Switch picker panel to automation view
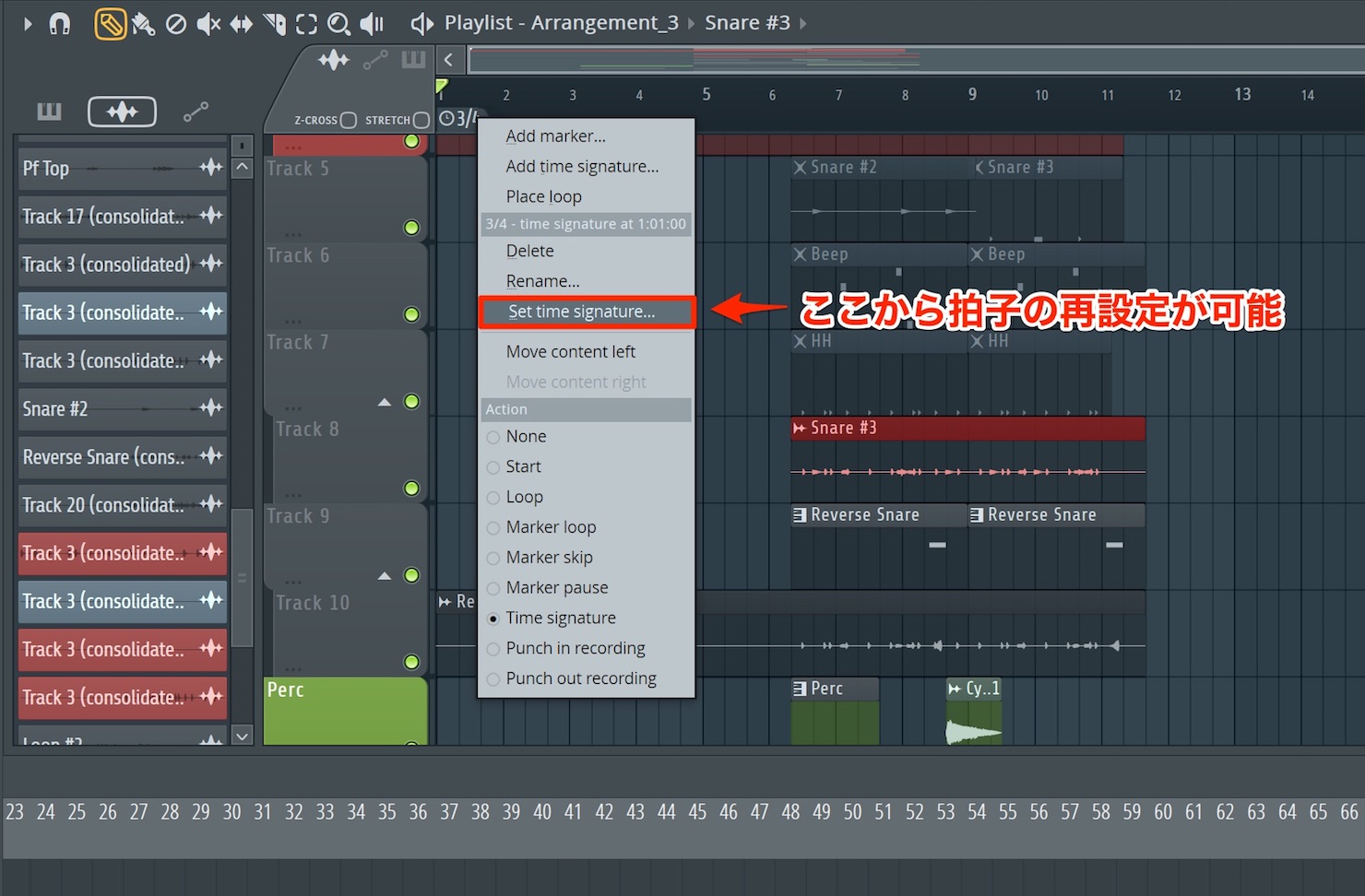 tap(196, 112)
